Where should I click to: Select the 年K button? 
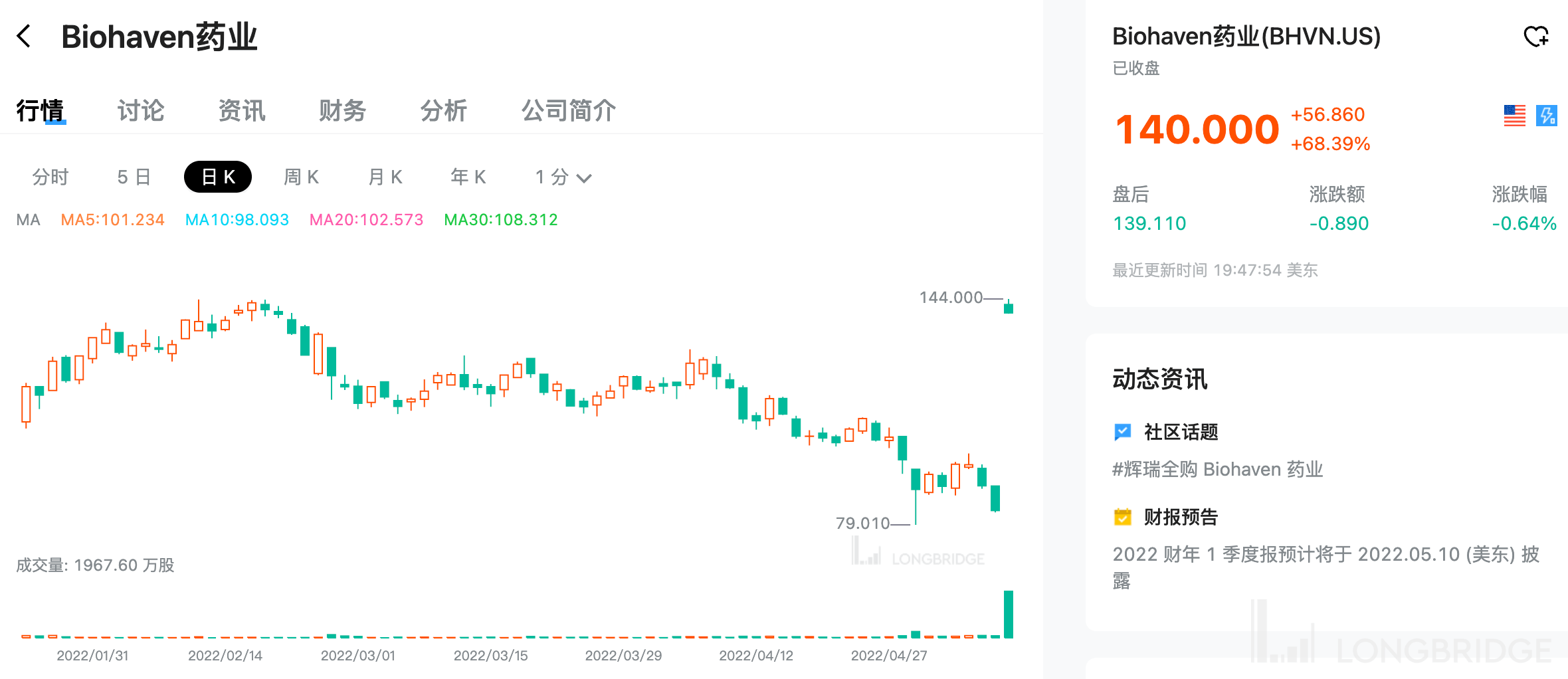pos(468,177)
